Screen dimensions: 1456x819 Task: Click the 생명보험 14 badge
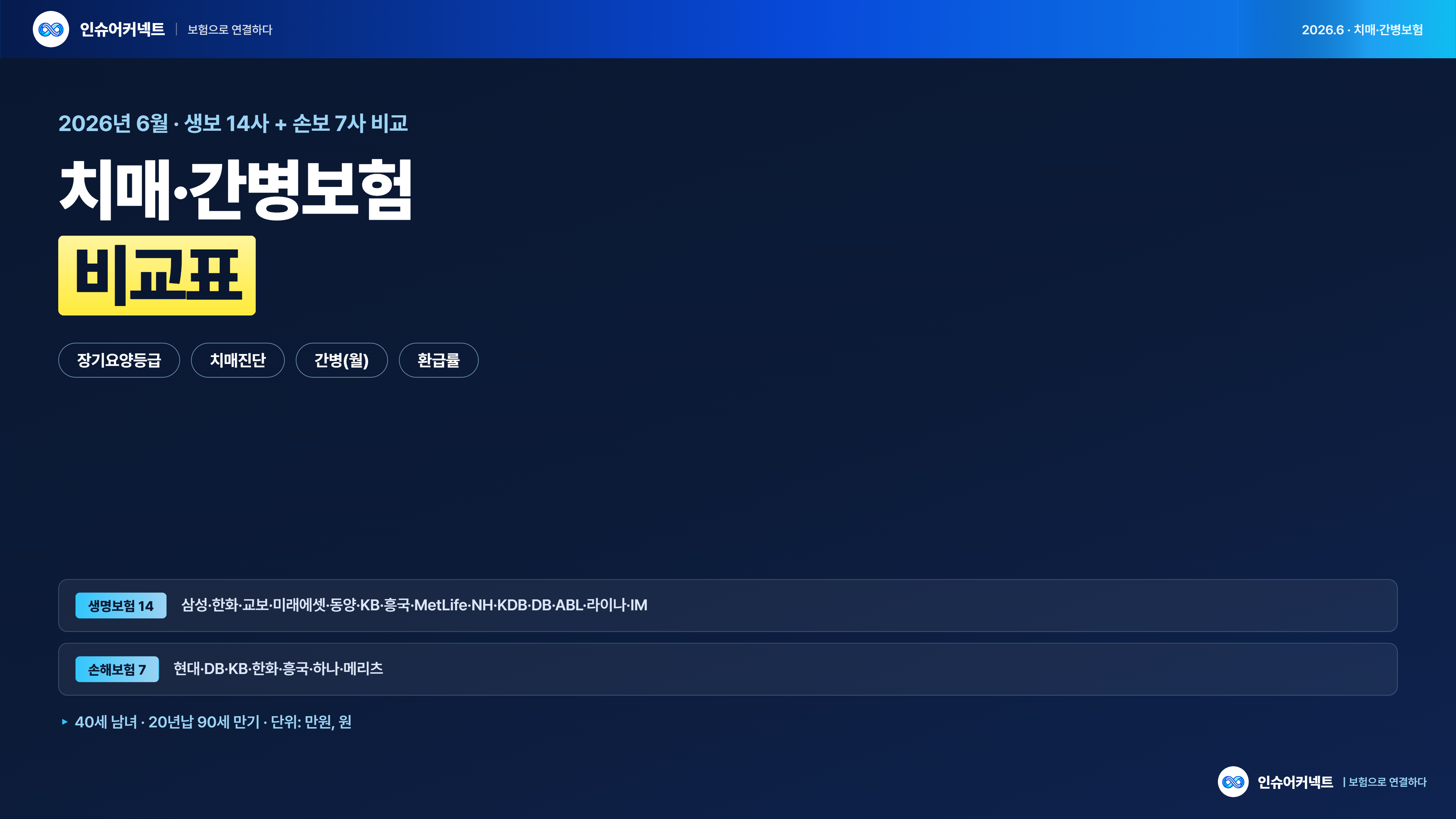(121, 605)
